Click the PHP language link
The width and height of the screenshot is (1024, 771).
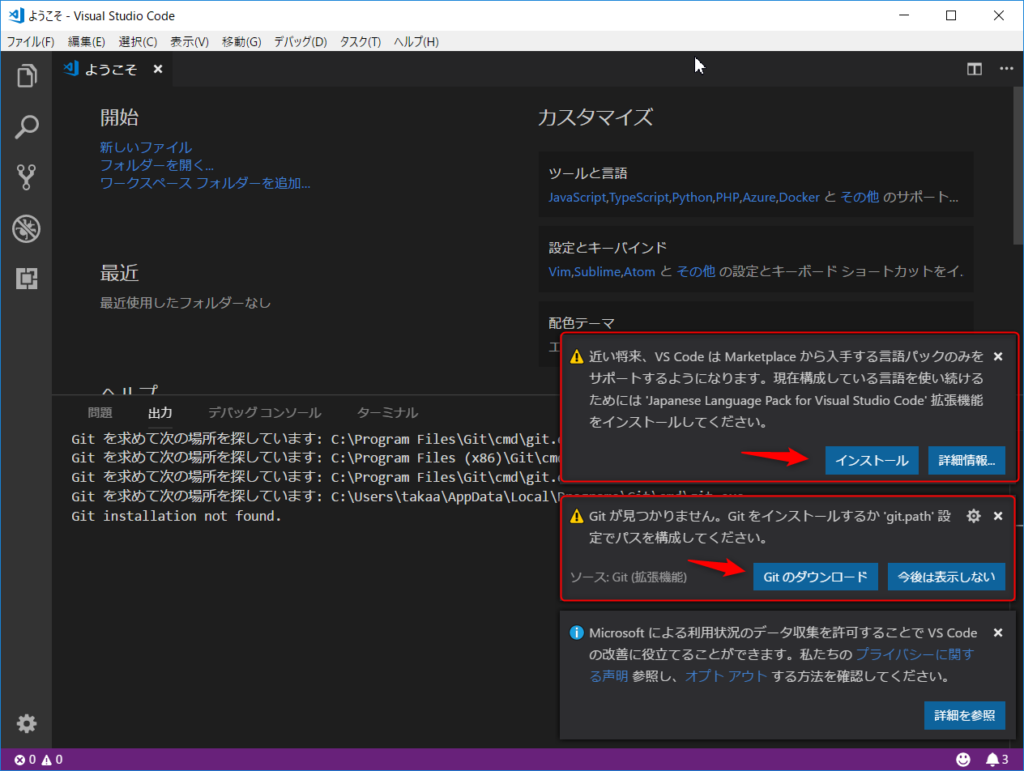pyautogui.click(x=727, y=197)
